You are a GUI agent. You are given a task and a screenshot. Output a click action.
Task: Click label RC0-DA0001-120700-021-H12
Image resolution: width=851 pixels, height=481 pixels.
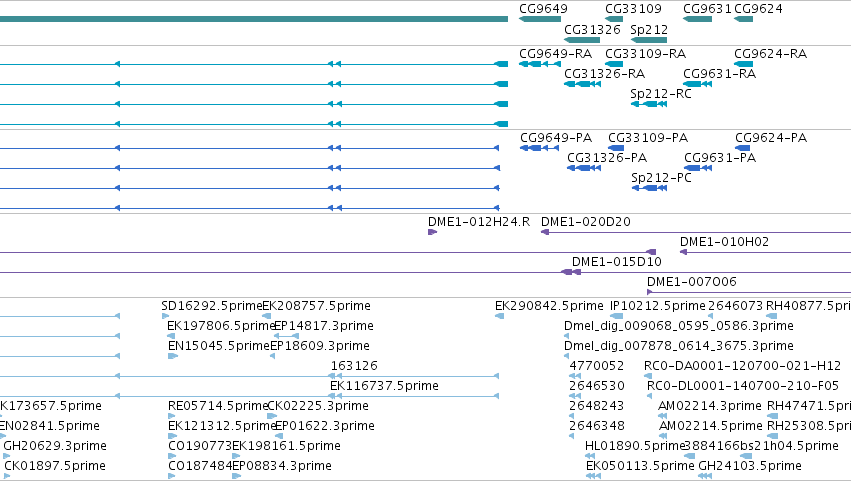pos(742,366)
